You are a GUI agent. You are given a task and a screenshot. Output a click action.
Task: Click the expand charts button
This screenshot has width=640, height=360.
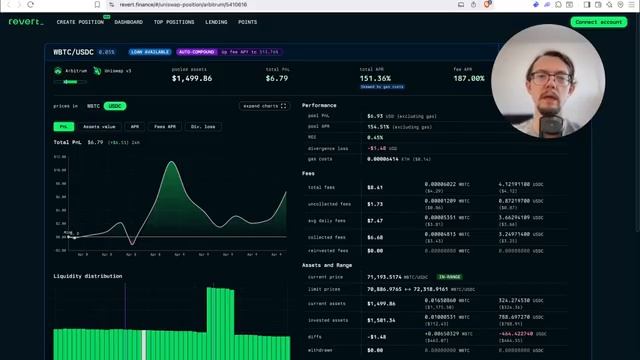[x=264, y=106]
